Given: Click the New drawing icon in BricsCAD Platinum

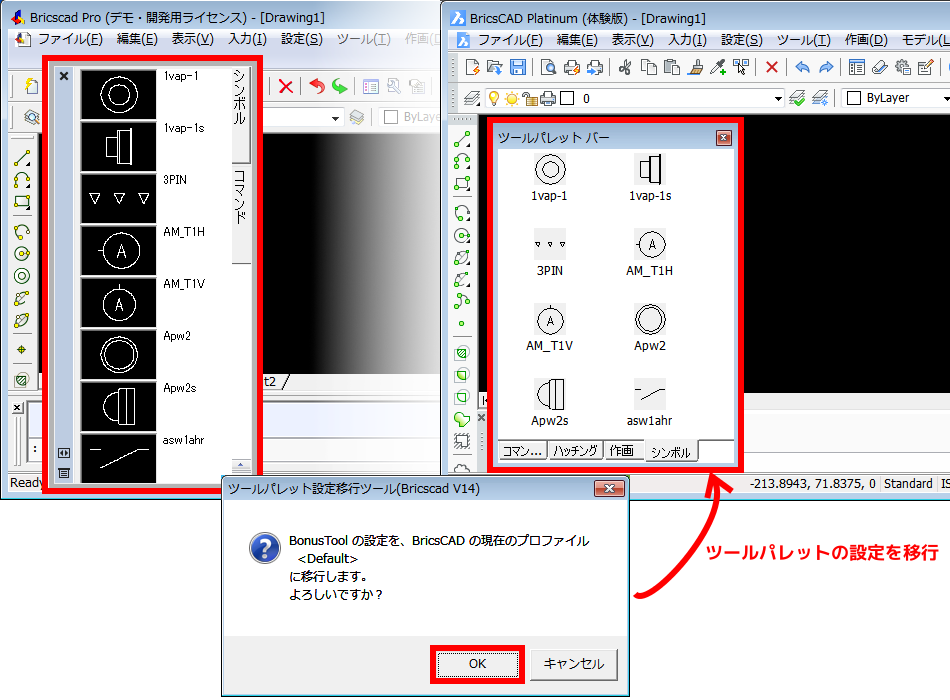Looking at the screenshot, I should pyautogui.click(x=473, y=67).
